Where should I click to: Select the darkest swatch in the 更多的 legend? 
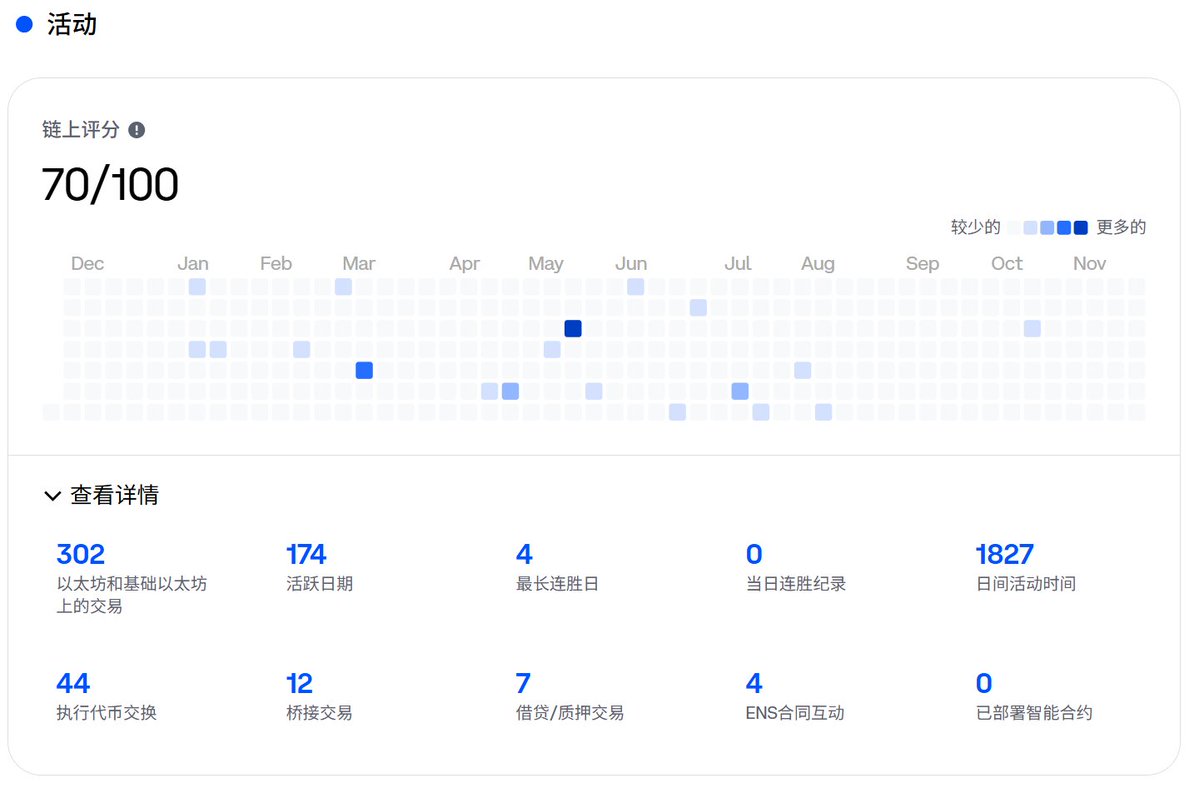click(1080, 227)
